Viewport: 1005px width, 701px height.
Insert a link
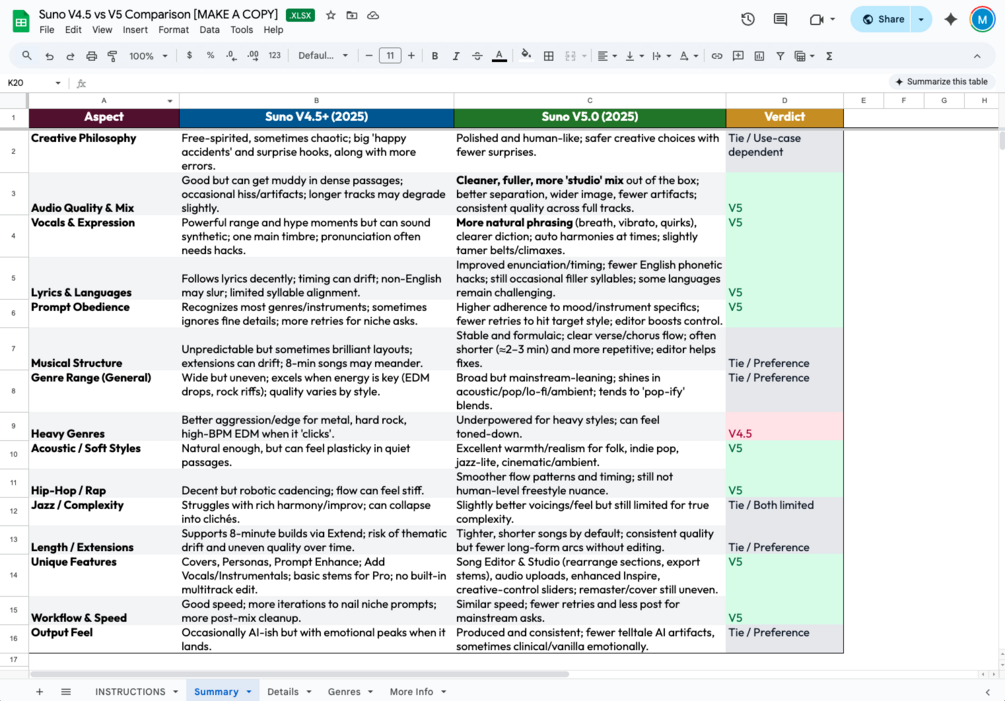point(717,56)
